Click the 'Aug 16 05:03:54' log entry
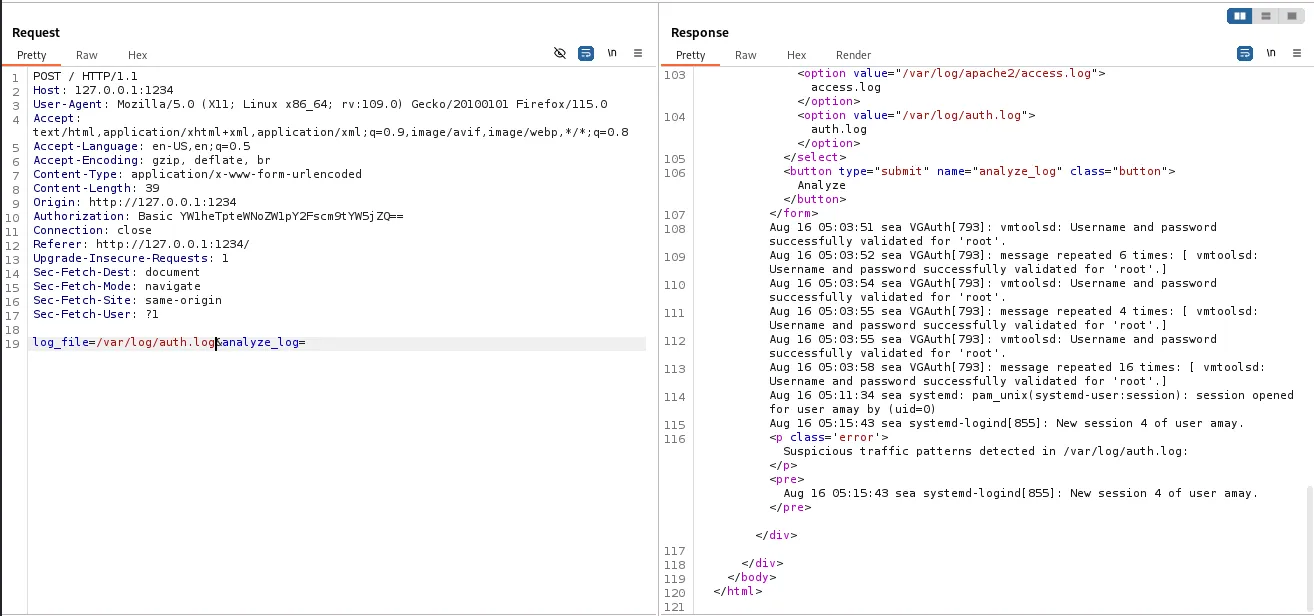Viewport: 1314px width, 616px height. click(993, 290)
